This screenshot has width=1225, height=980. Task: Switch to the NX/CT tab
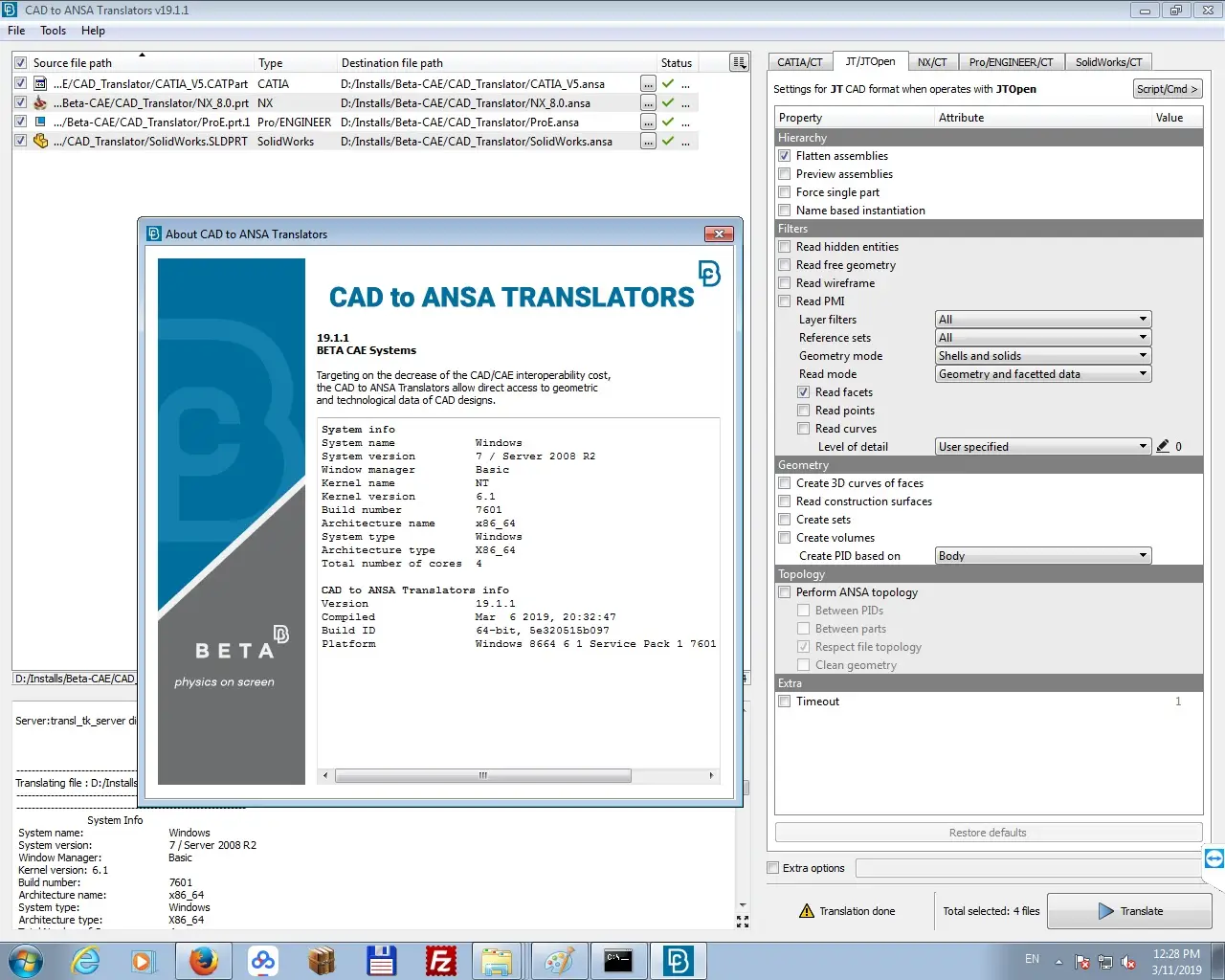pos(932,62)
